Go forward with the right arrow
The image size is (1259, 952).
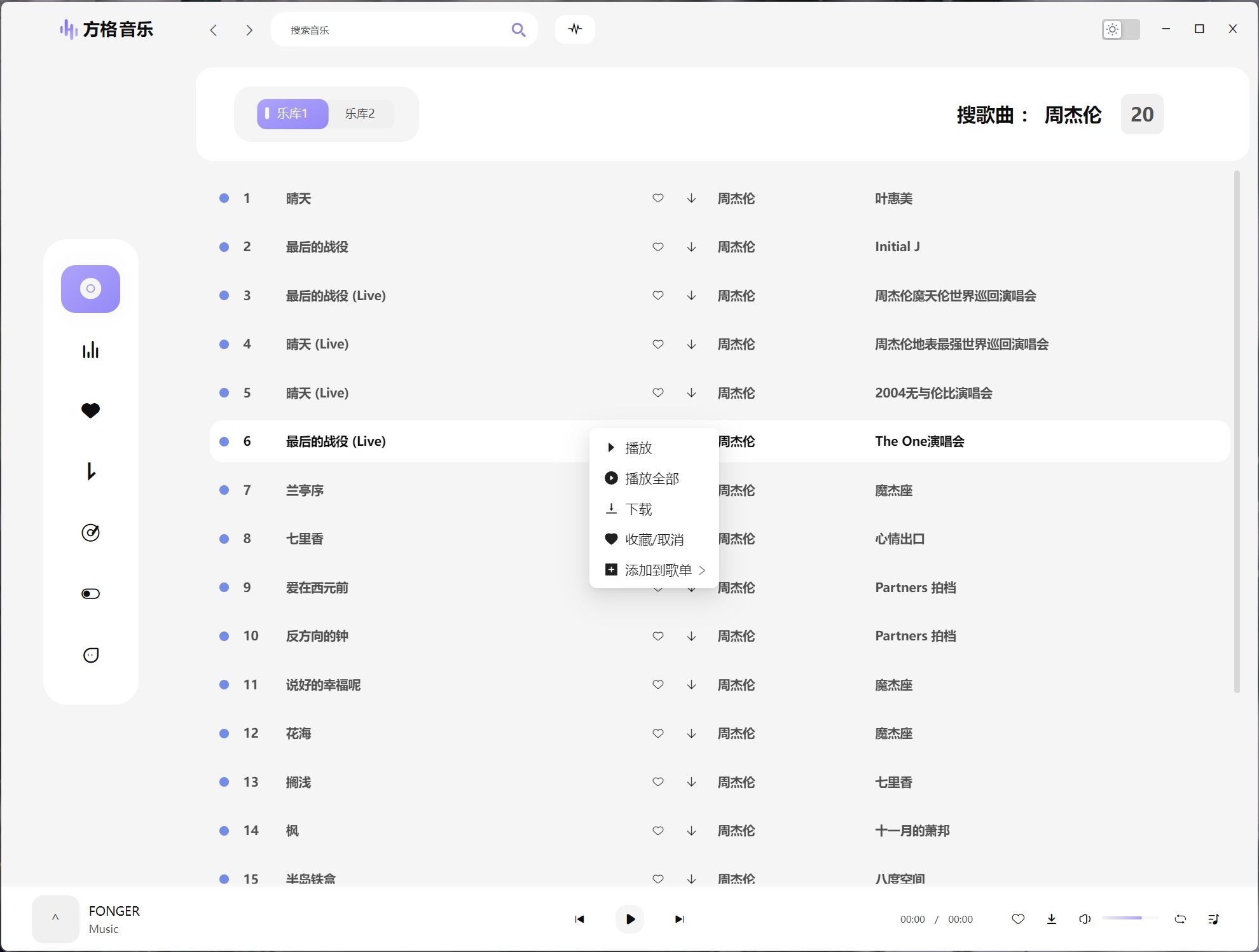249,30
